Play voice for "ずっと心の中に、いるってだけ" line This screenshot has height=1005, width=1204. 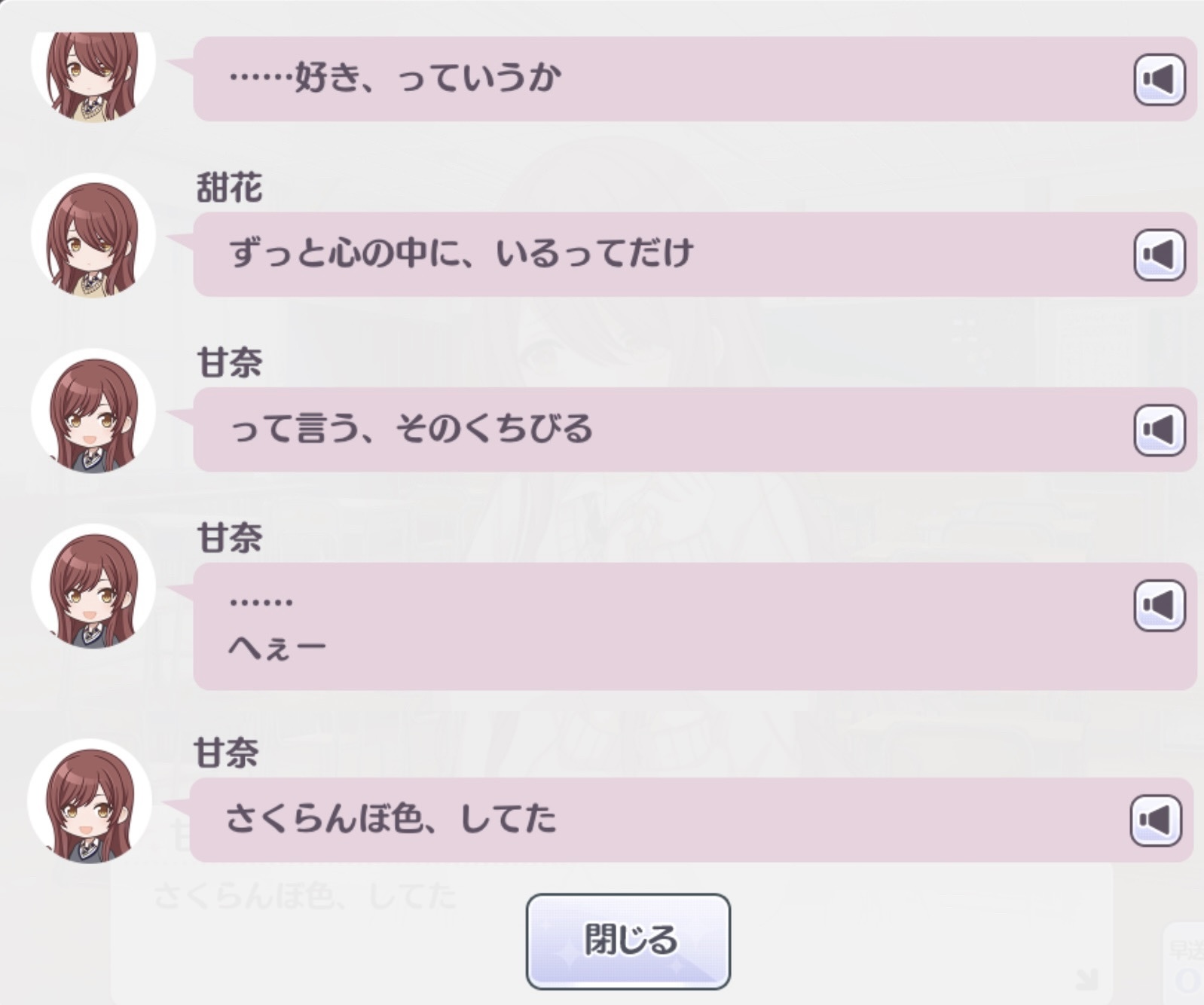pos(1159,255)
